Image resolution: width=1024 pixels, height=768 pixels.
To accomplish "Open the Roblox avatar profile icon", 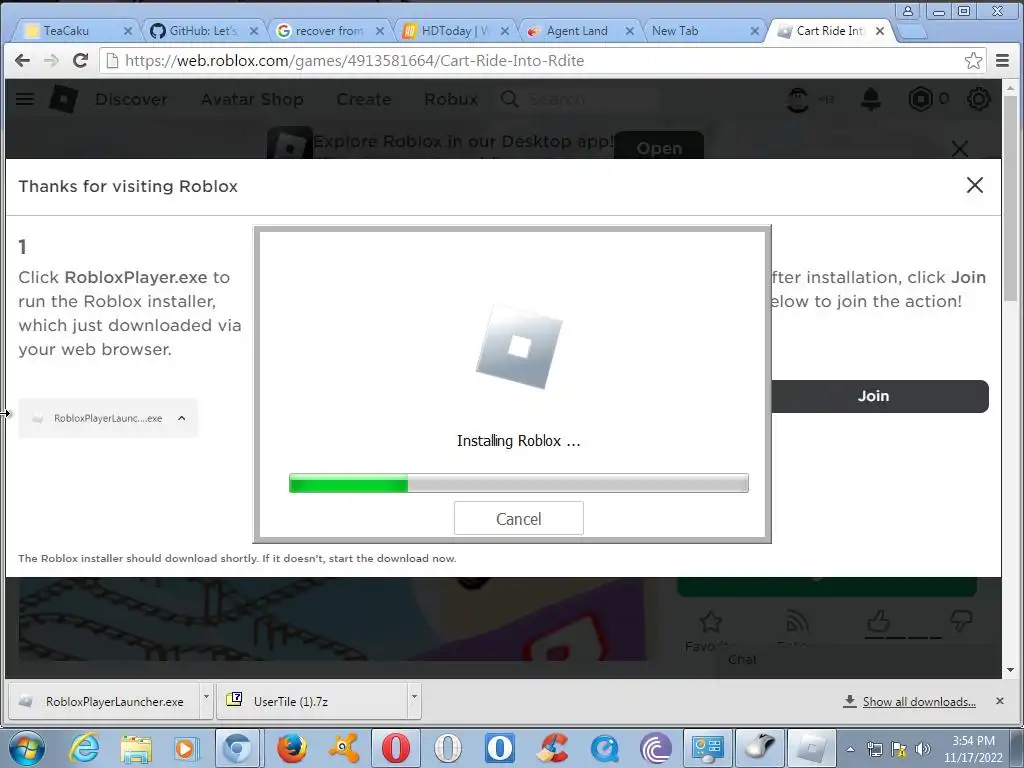I will tap(798, 99).
